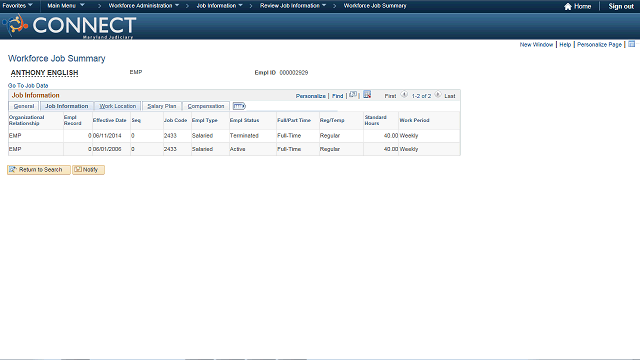
Task: Click the Job Information grid title
Action: [x=36, y=95]
